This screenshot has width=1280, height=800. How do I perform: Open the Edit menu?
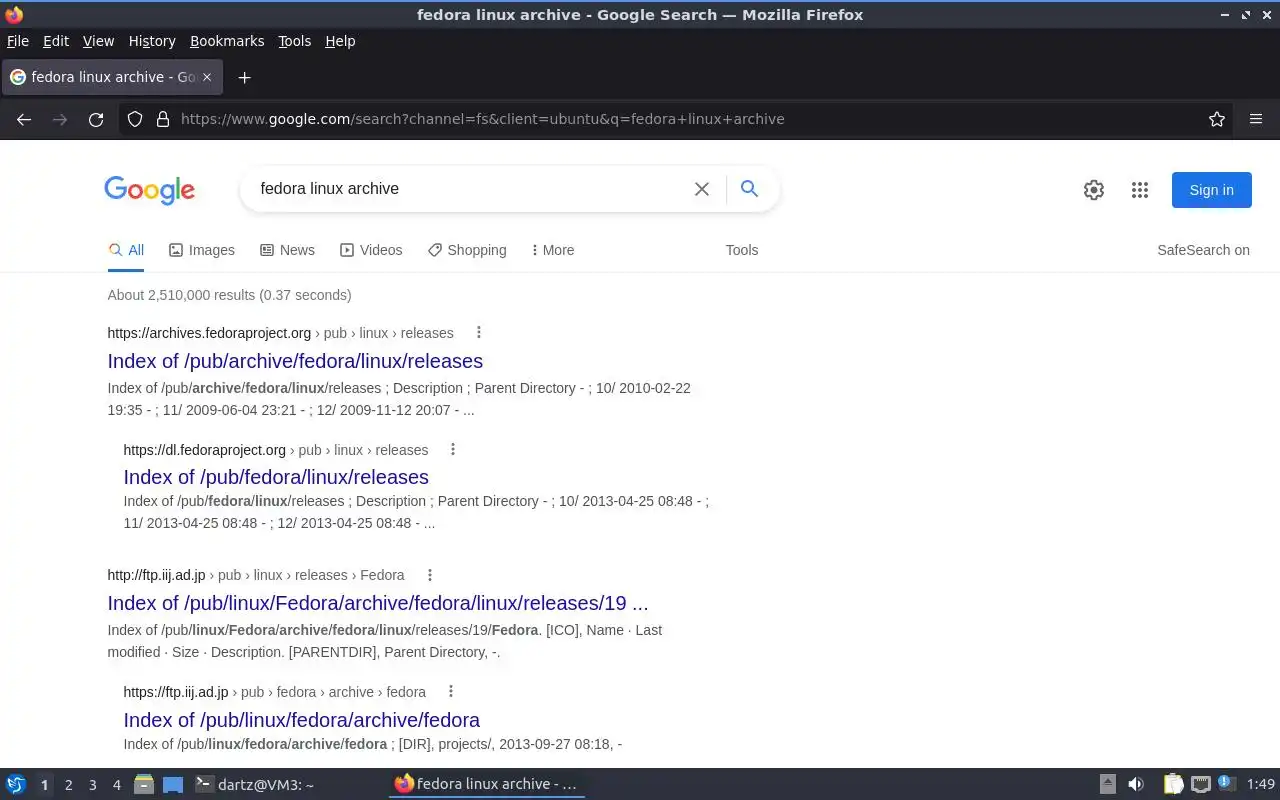tap(56, 41)
